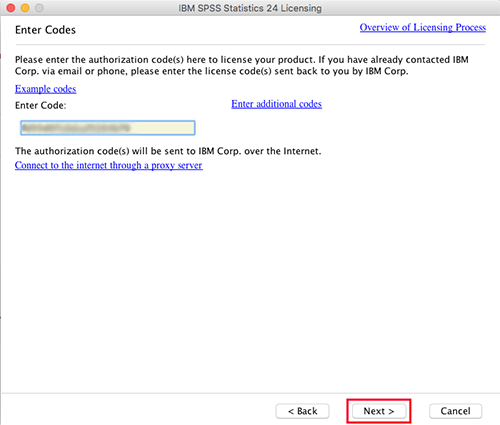Go back with the Back button

click(x=302, y=411)
